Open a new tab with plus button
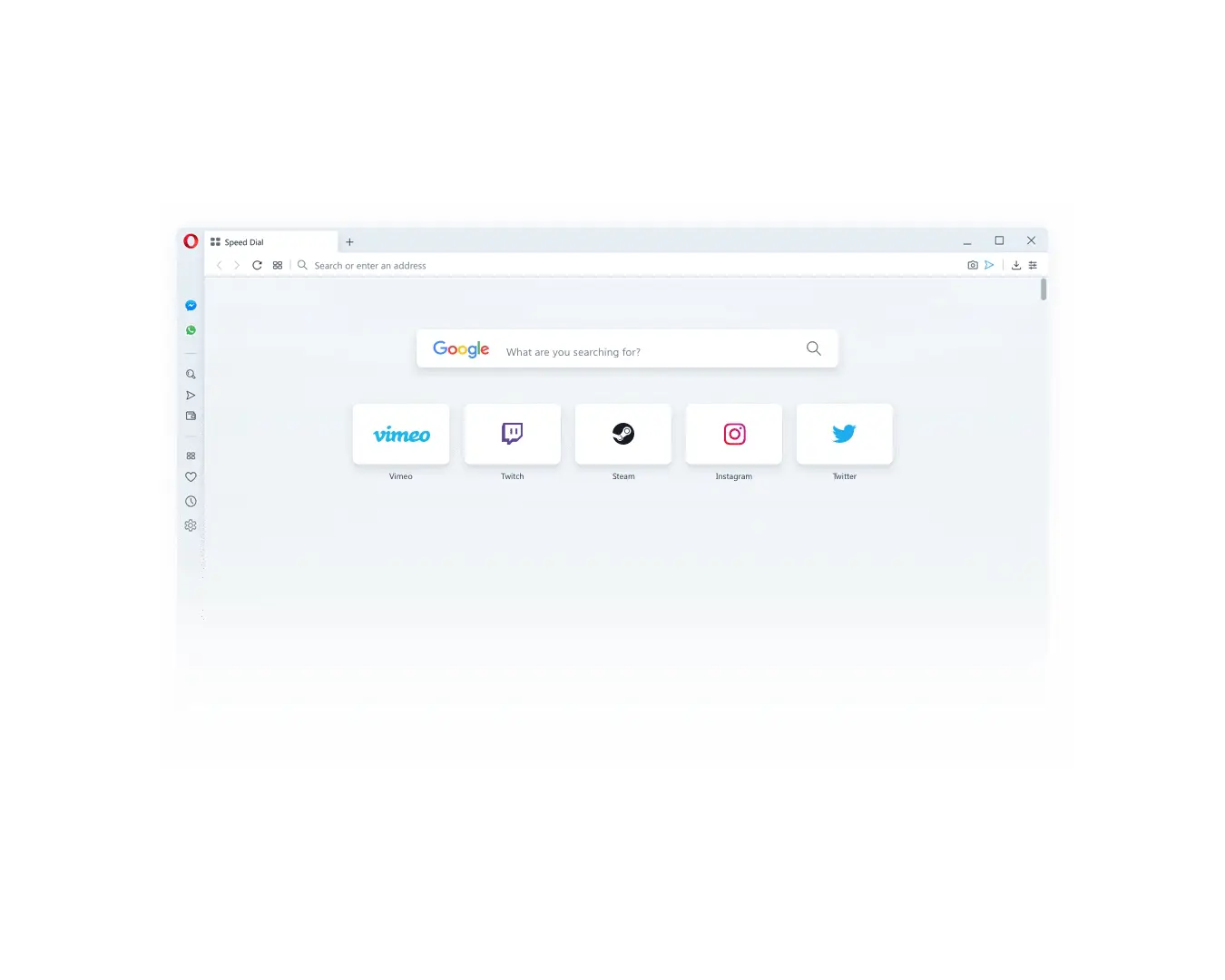 [x=349, y=242]
